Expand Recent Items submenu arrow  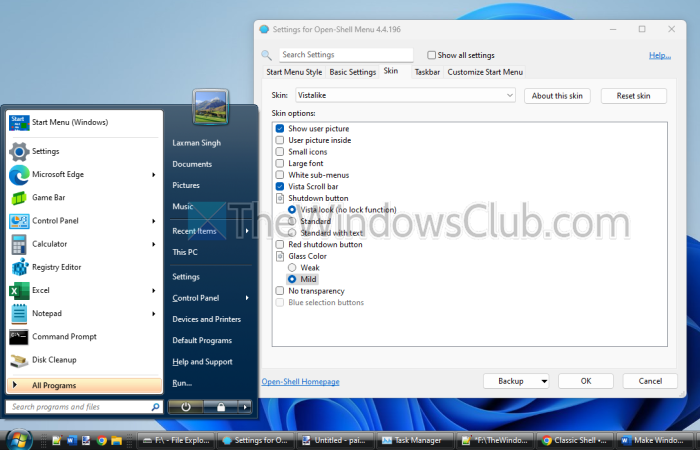pos(247,231)
